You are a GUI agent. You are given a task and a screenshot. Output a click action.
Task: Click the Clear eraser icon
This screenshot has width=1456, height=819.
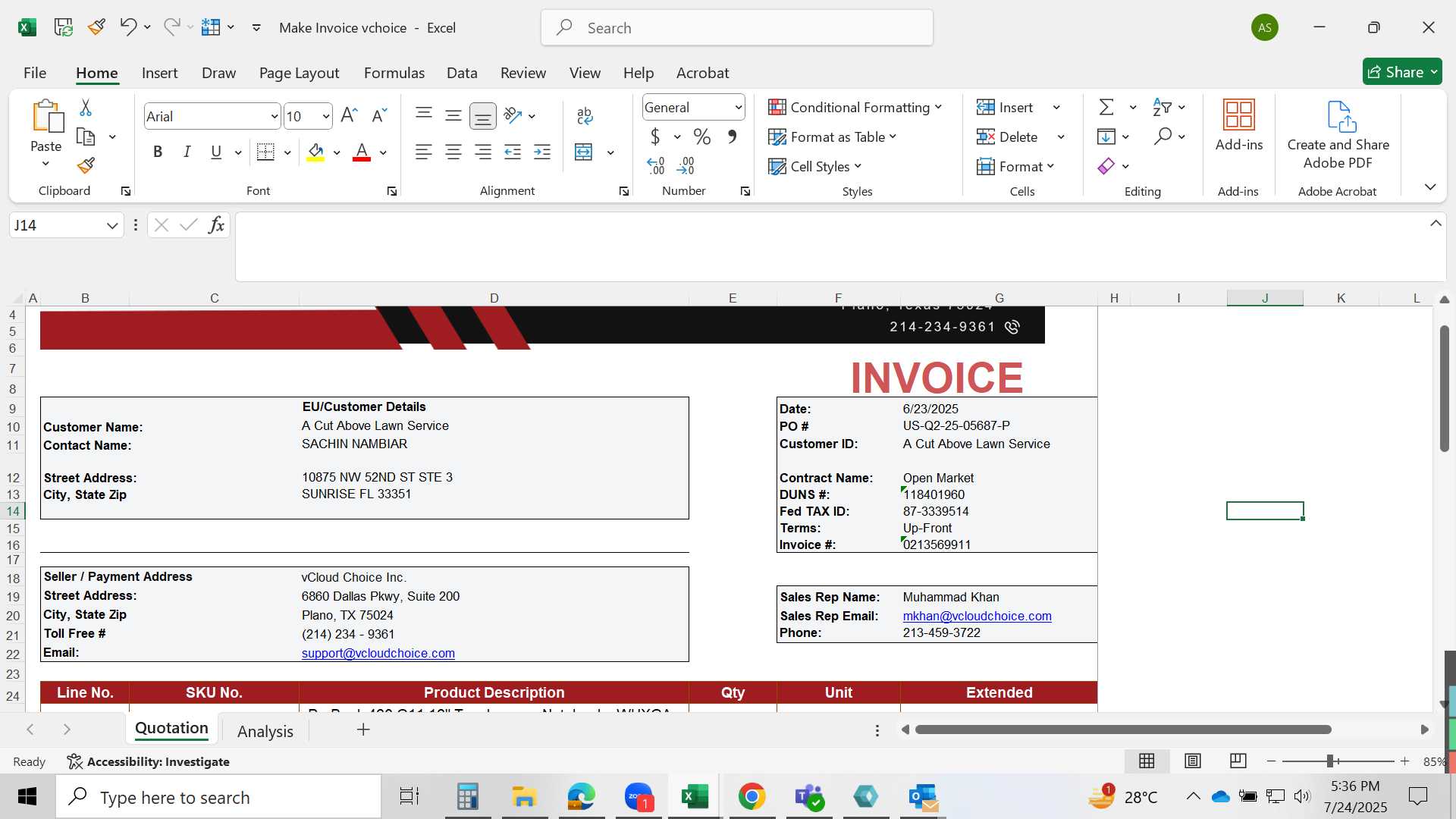[1106, 166]
